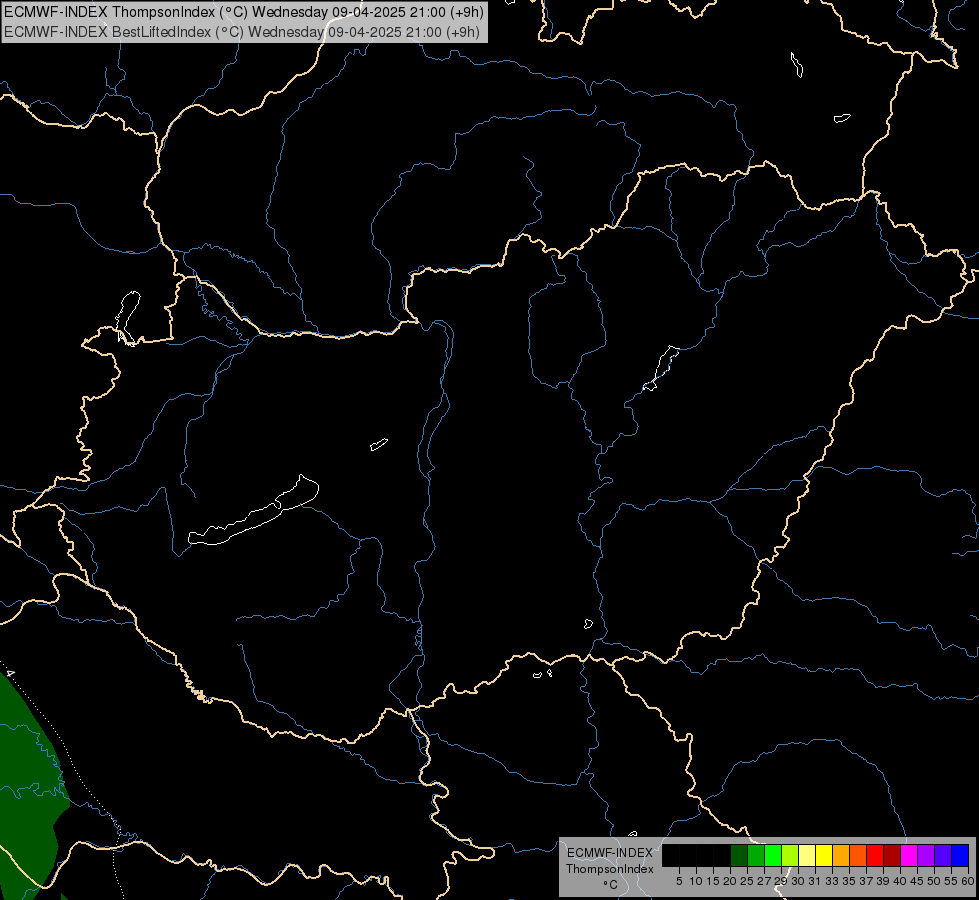
Task: Click the contour label '4' near green area
Action: pos(9,674)
